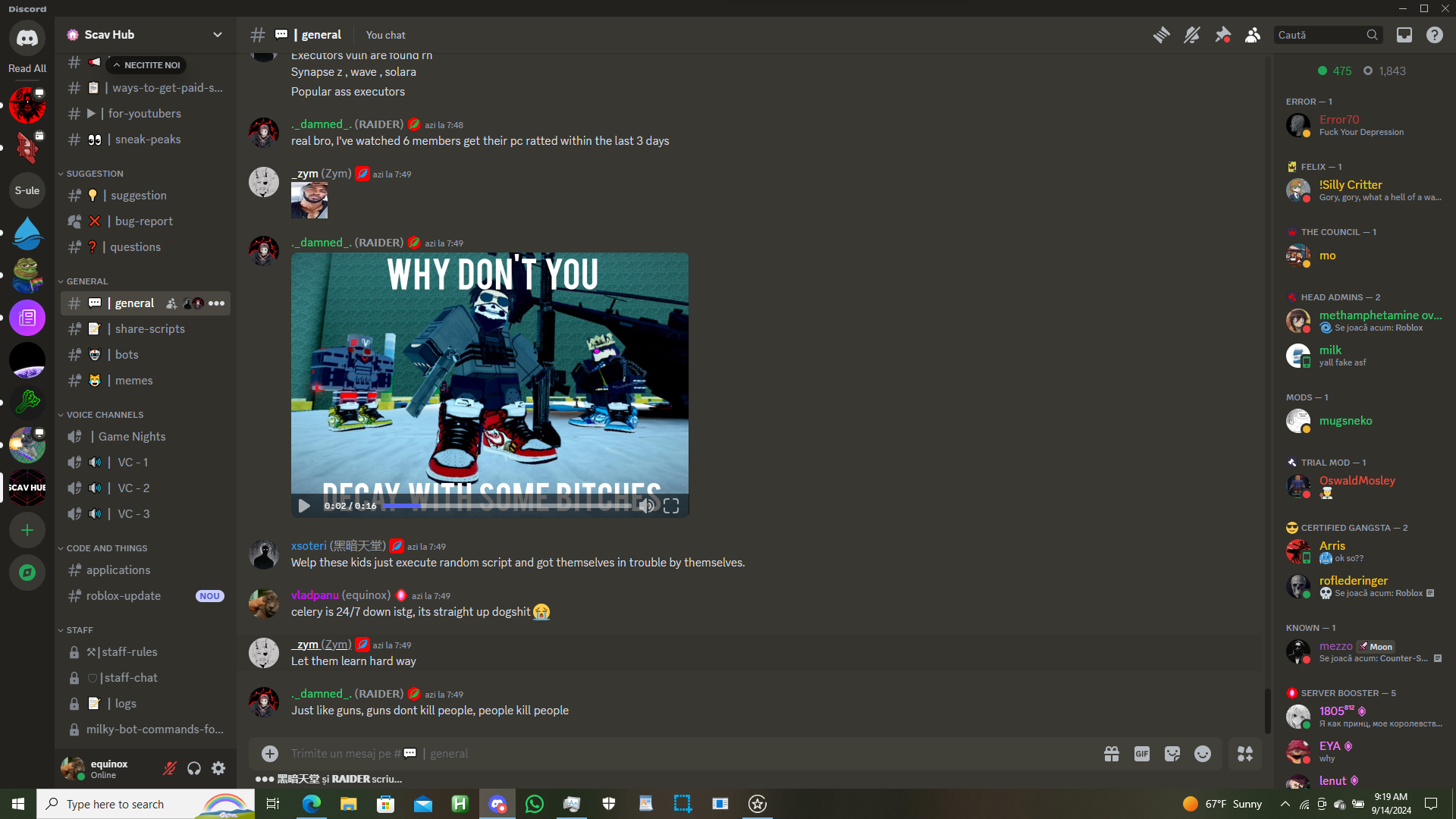Viewport: 1456px width, 819px height.
Task: Open the GIF picker
Action: point(1142,754)
